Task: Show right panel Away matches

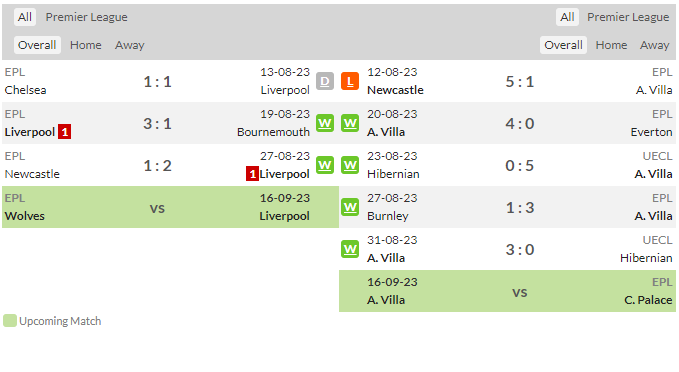Action: tap(655, 45)
